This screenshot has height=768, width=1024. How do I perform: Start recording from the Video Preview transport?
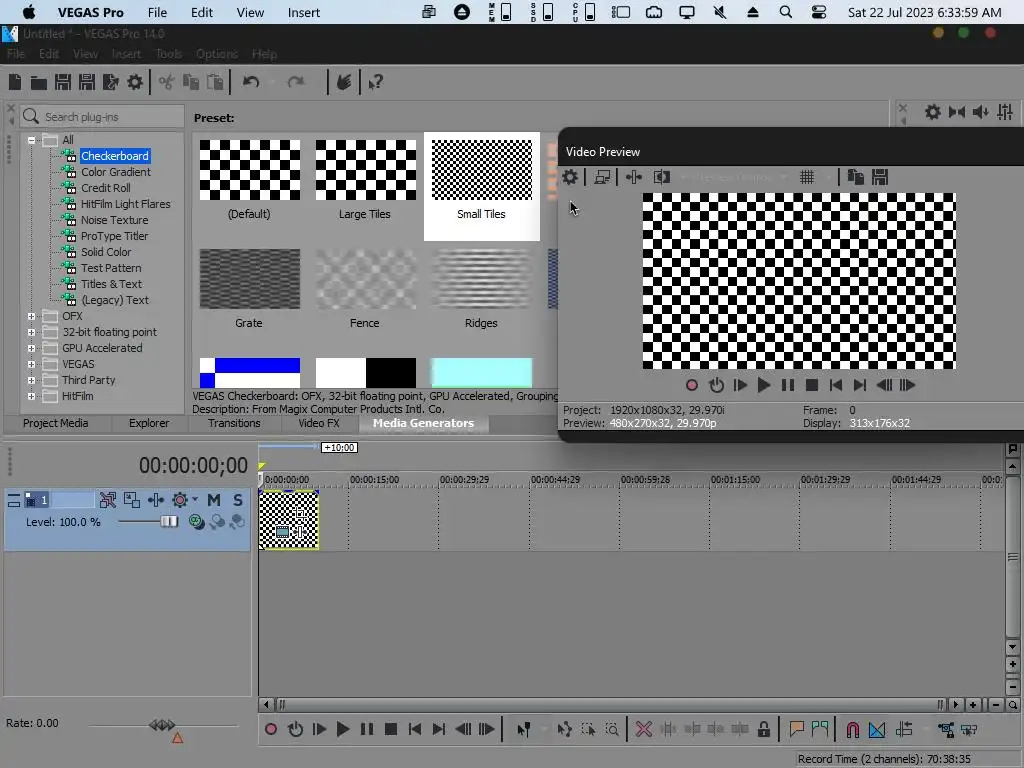pyautogui.click(x=692, y=385)
